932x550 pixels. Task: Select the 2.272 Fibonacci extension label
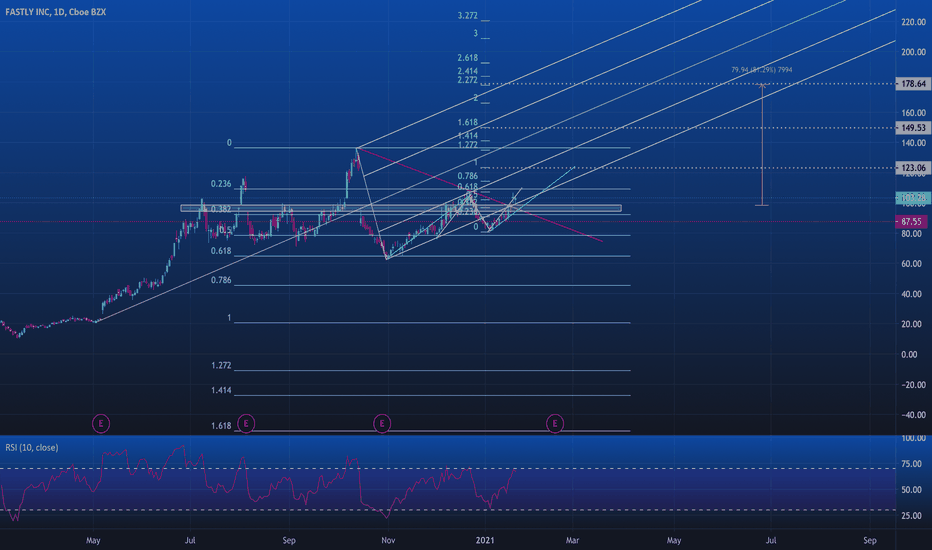coord(467,80)
